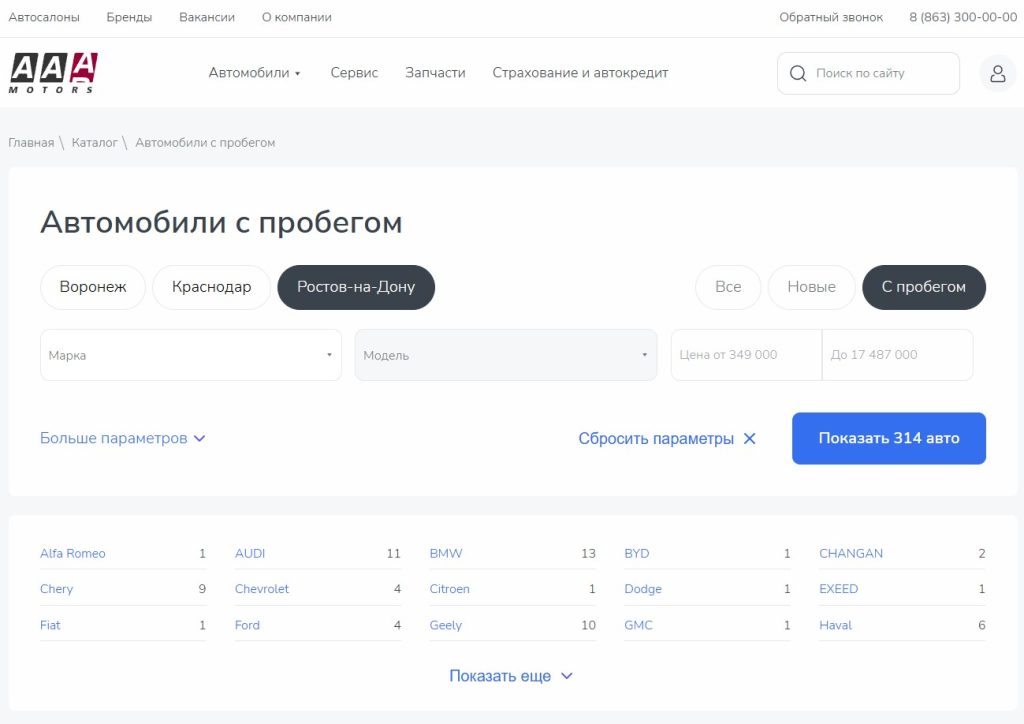Go to the Запчасти section
This screenshot has height=724, width=1024.
click(434, 72)
